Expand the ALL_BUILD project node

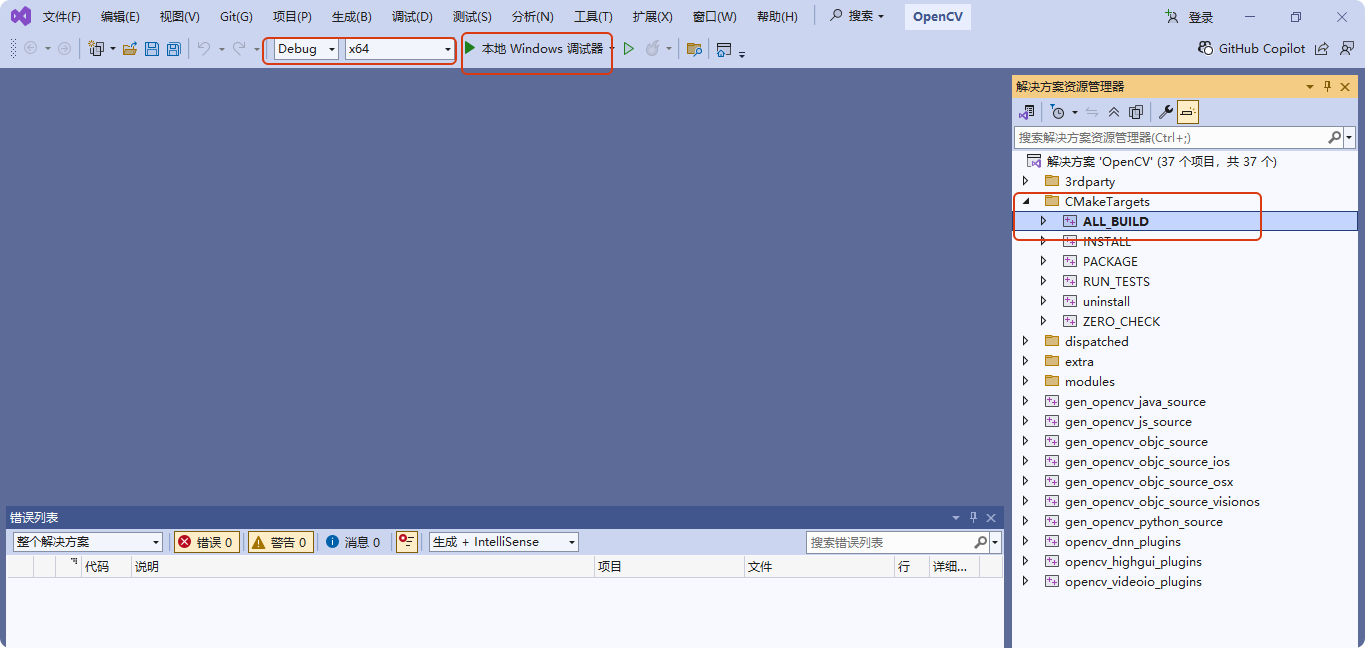(x=1043, y=221)
